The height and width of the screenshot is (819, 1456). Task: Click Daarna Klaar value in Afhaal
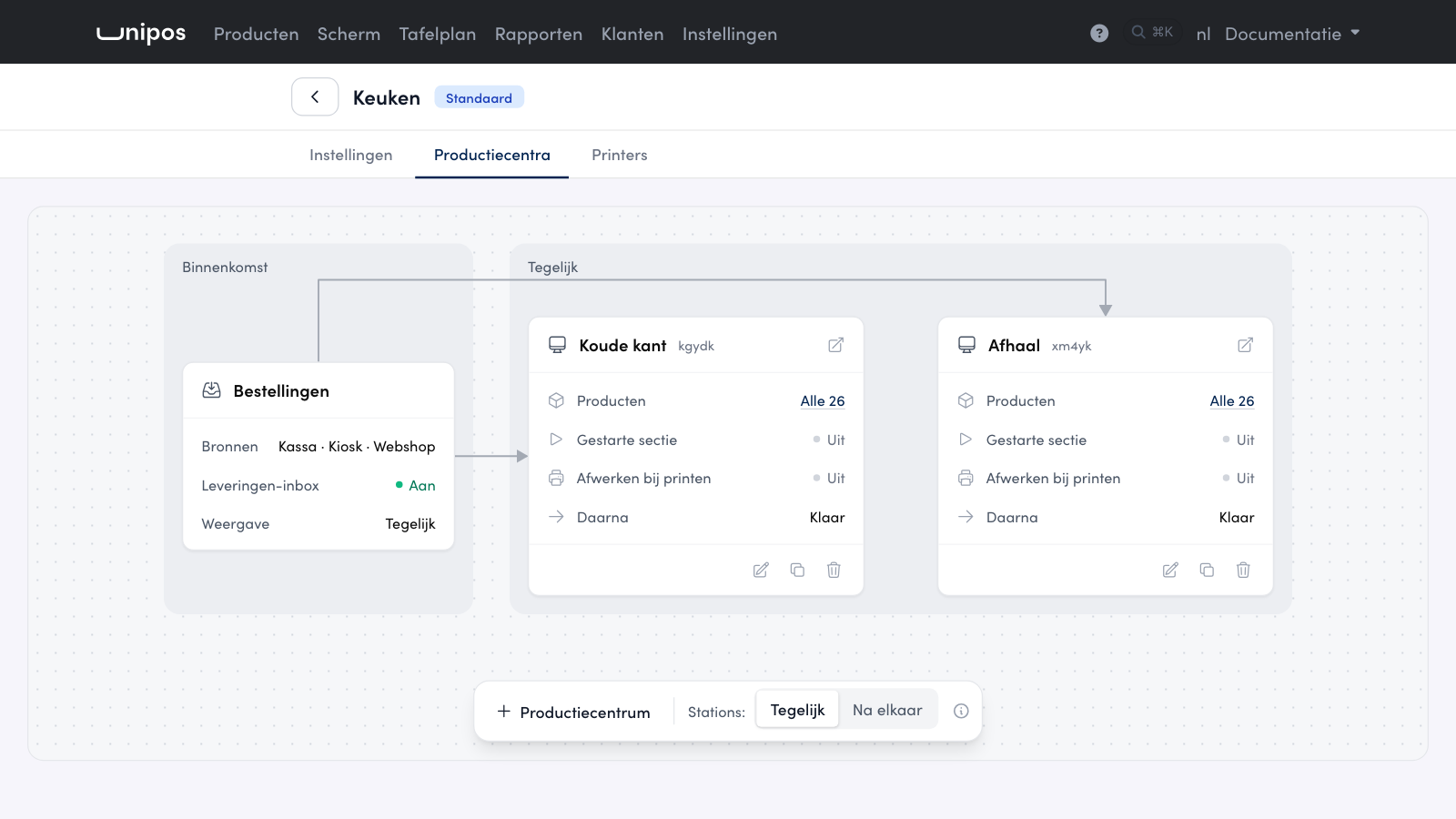click(1237, 518)
